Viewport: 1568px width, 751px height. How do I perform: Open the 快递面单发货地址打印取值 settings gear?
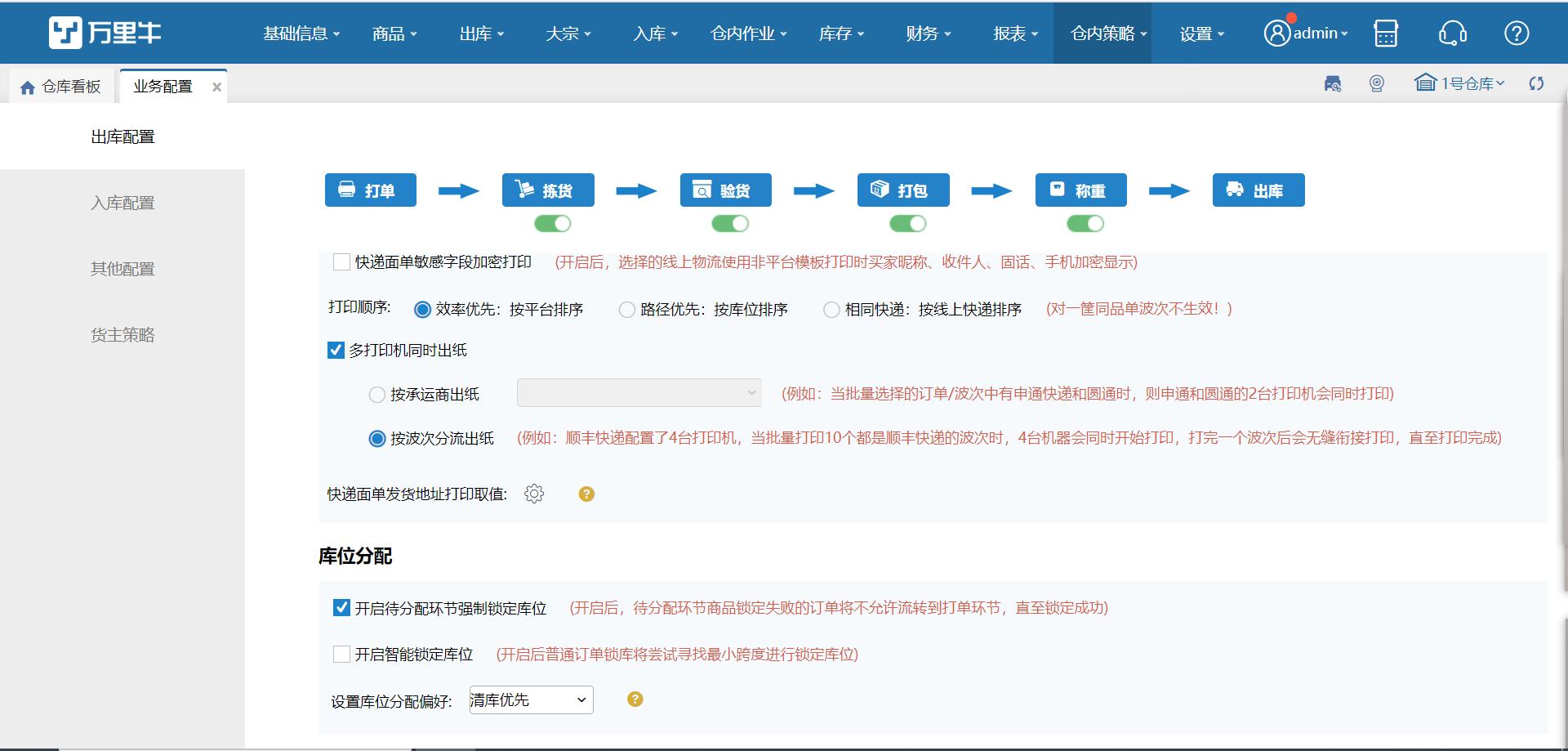point(534,494)
